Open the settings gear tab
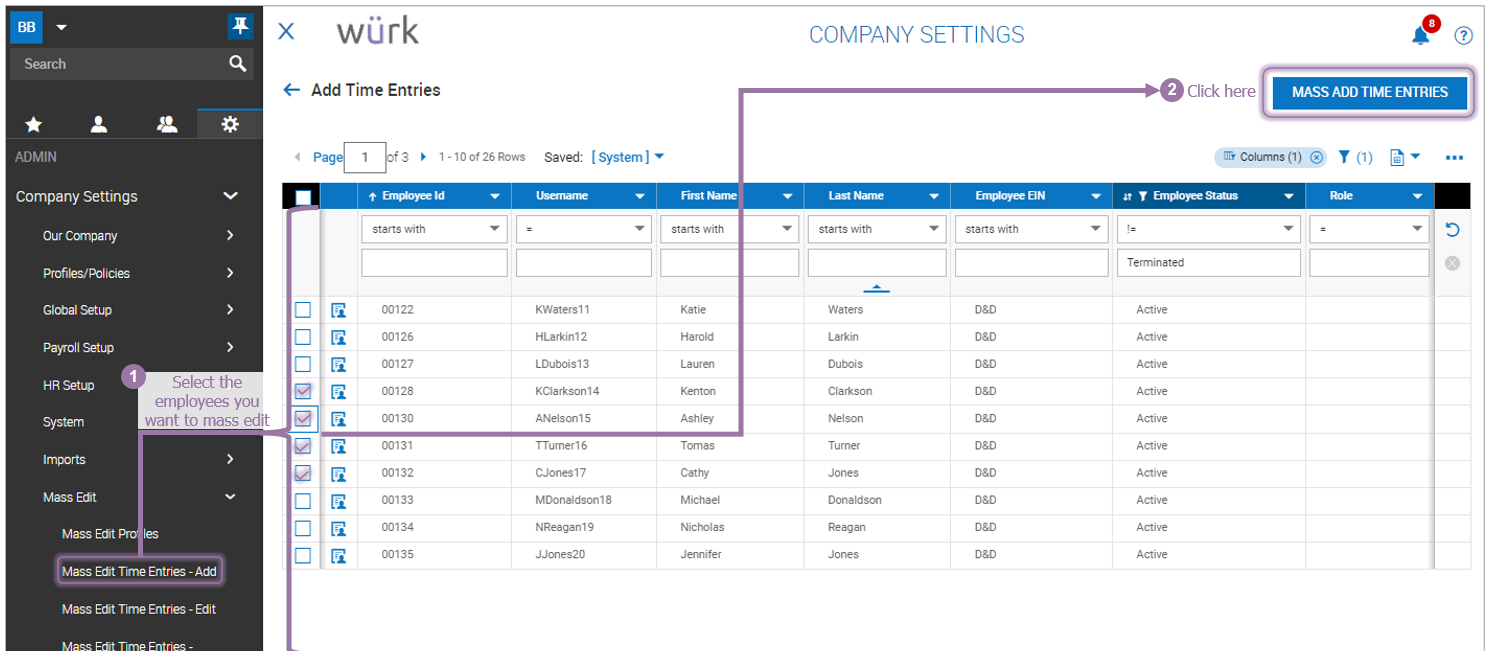The height and width of the screenshot is (651, 1491). coord(230,124)
